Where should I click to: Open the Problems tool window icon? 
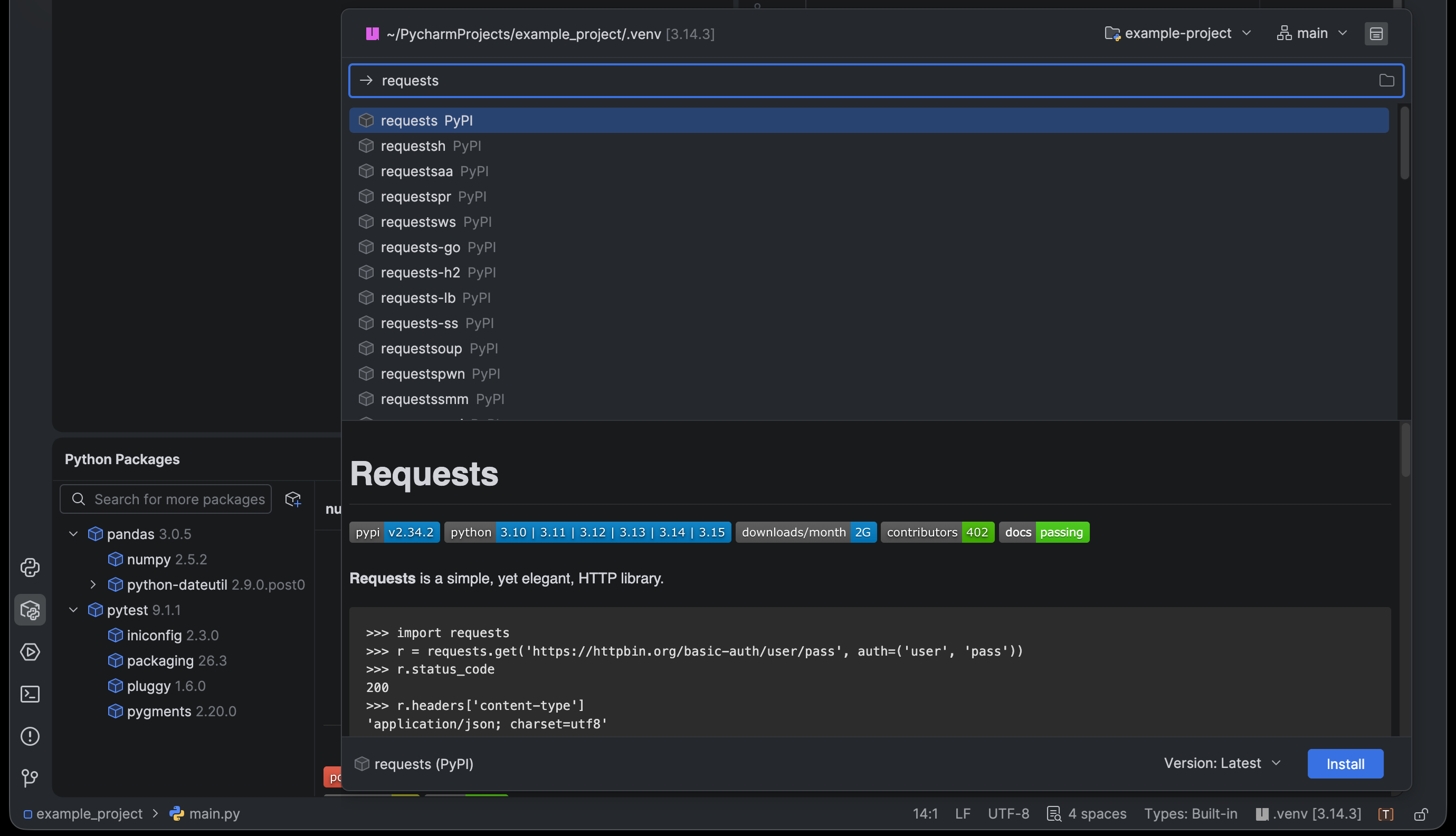[30, 736]
